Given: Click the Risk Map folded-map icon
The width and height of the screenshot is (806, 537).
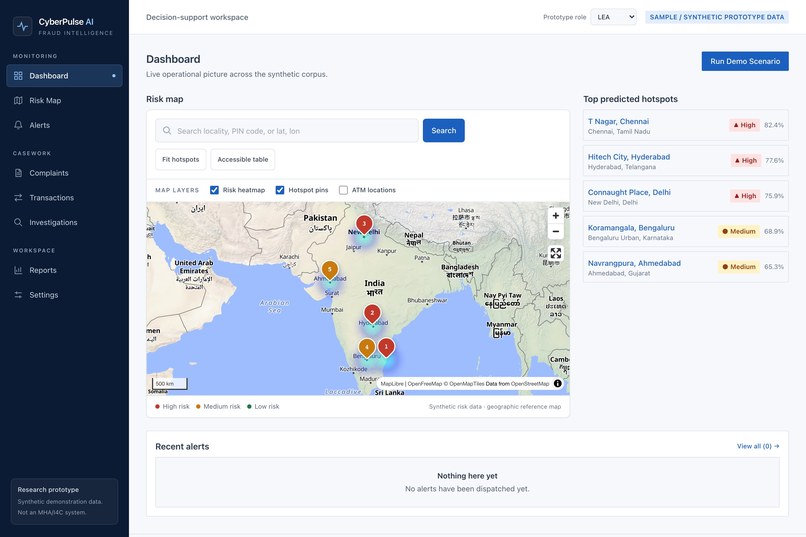Looking at the screenshot, I should coord(19,100).
